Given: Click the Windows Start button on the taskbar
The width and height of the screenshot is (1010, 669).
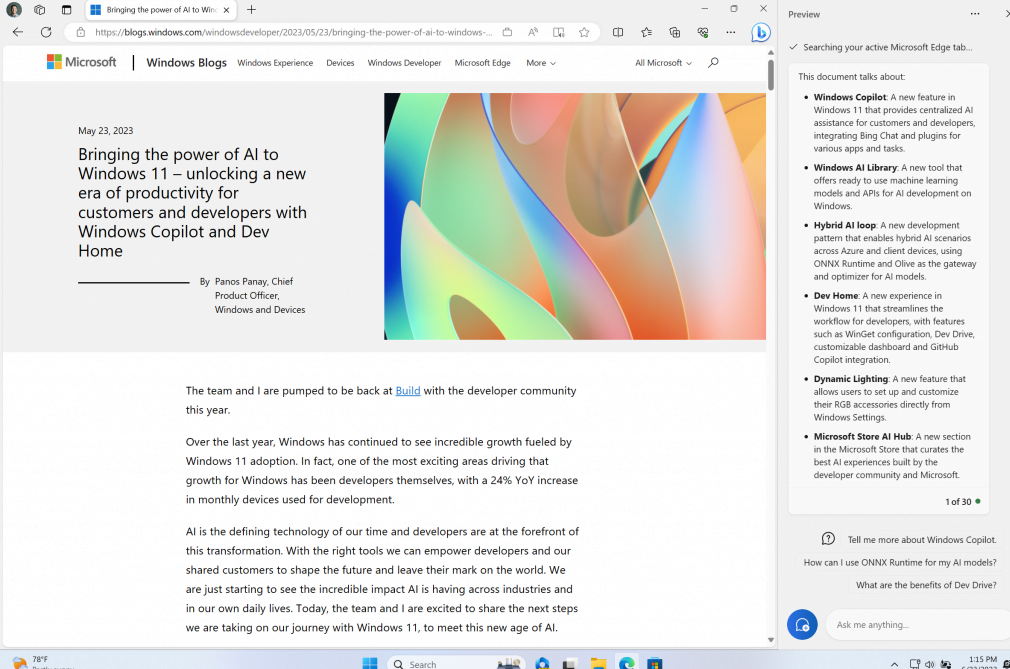Looking at the screenshot, I should (369, 663).
